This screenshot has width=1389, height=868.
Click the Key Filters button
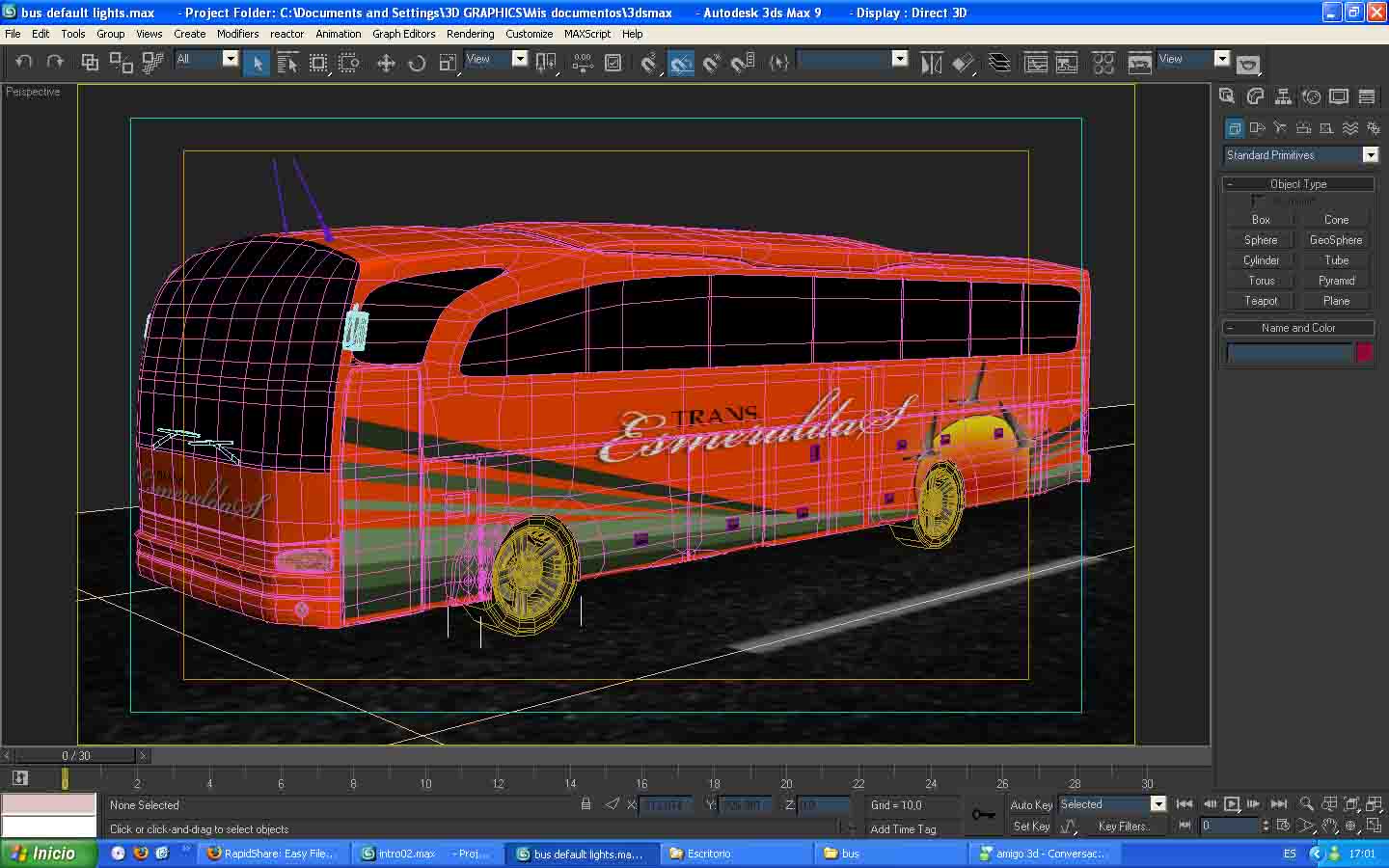[x=1123, y=827]
